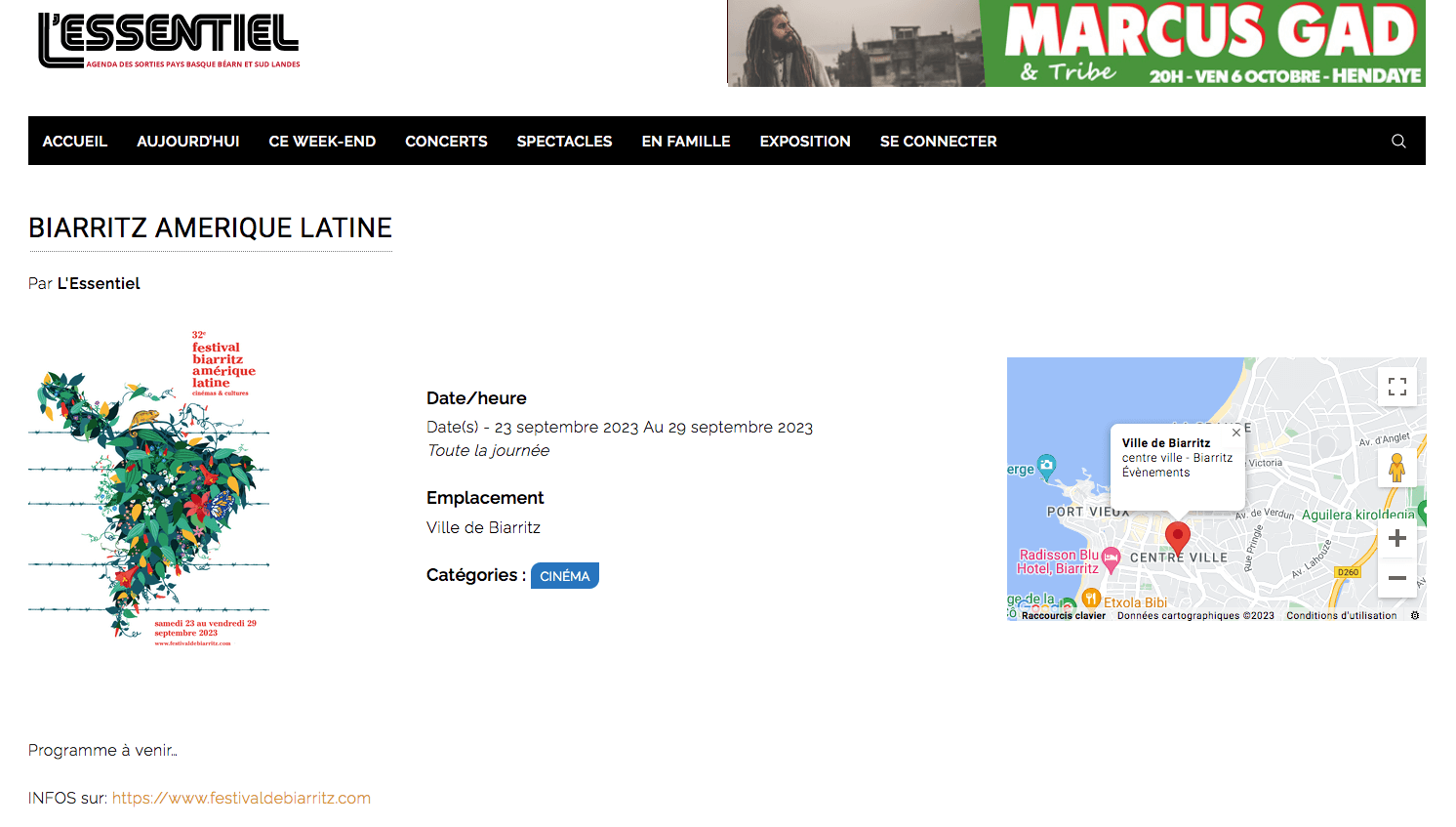This screenshot has height=827, width=1456.
Task: Click the Ville de Biarritz location text
Action: pyautogui.click(x=483, y=527)
